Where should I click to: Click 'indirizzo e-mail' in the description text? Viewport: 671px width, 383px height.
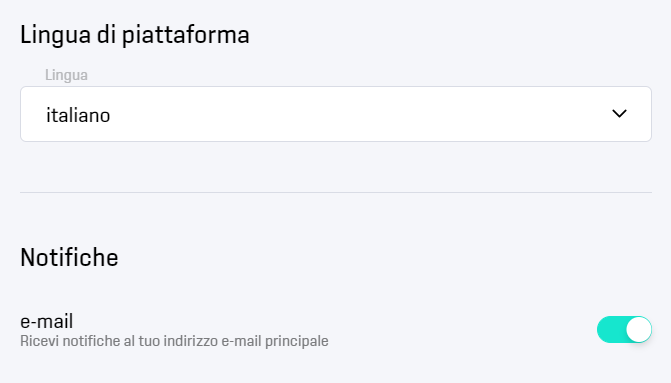point(212,341)
